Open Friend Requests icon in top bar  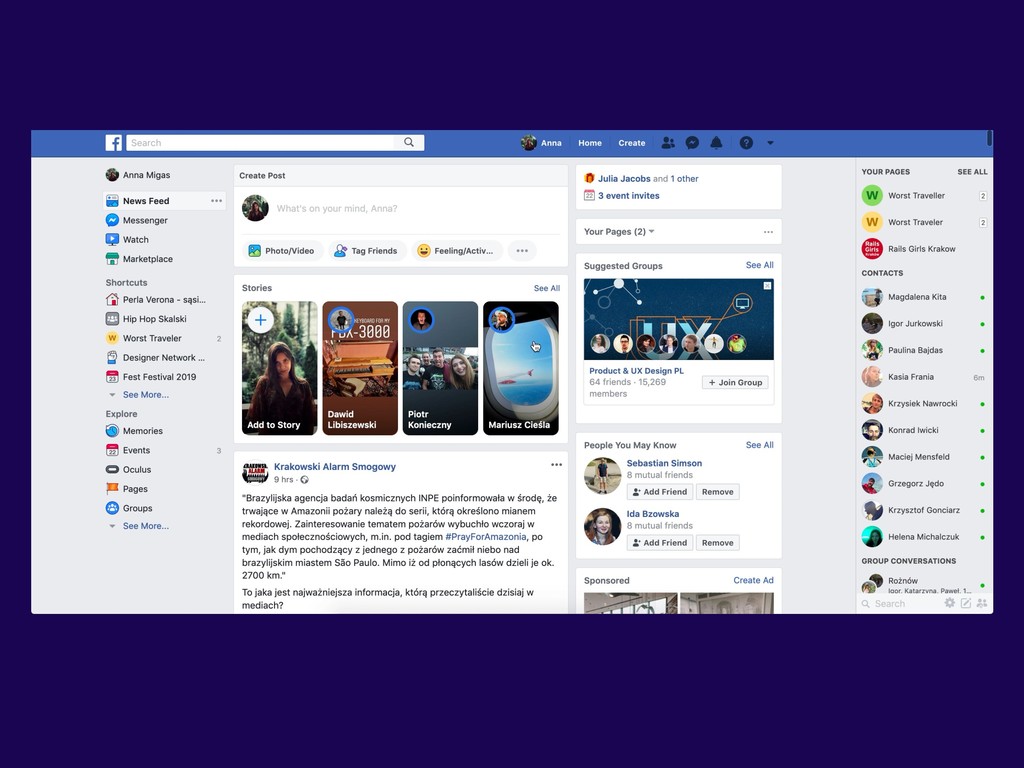668,143
